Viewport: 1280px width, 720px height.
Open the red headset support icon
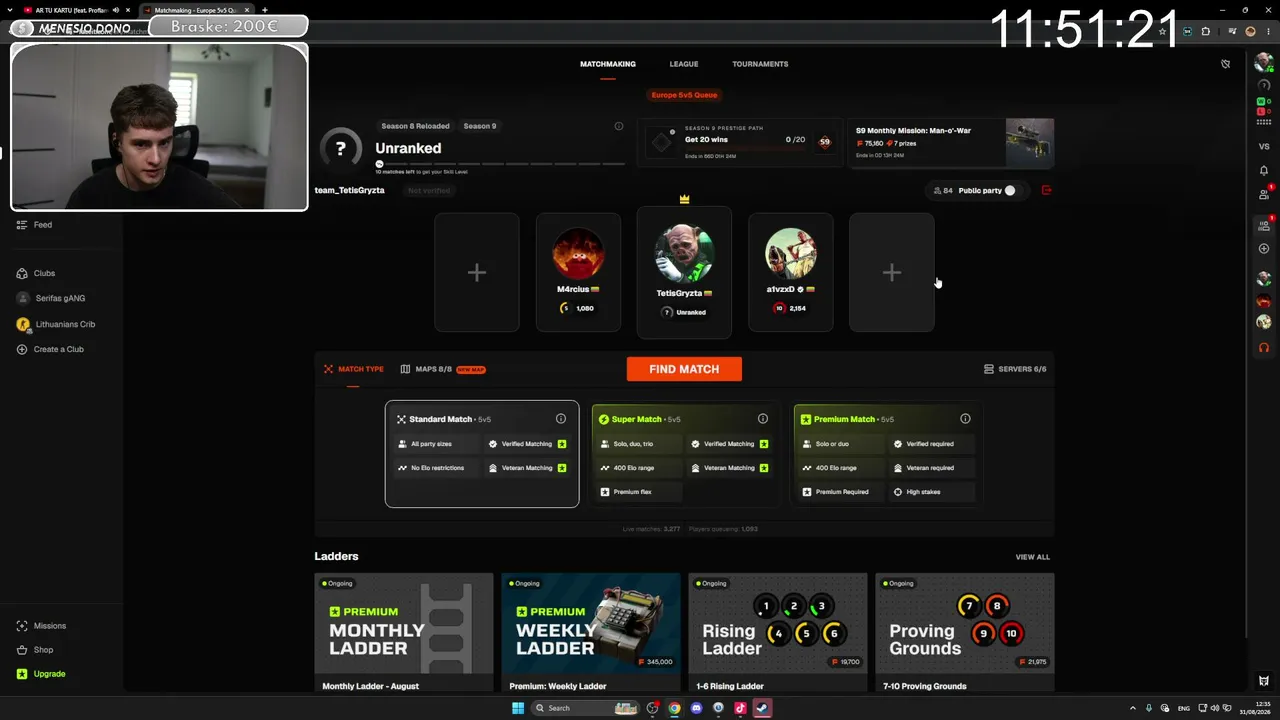1264,347
